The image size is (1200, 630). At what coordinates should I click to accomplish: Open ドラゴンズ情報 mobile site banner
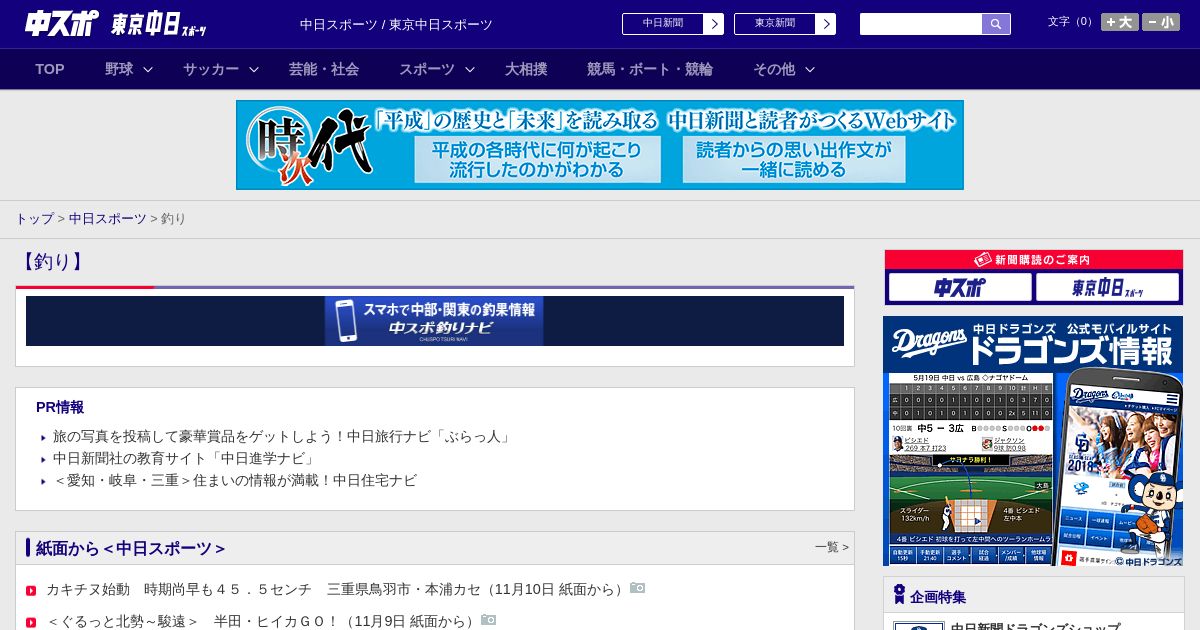[x=1033, y=442]
